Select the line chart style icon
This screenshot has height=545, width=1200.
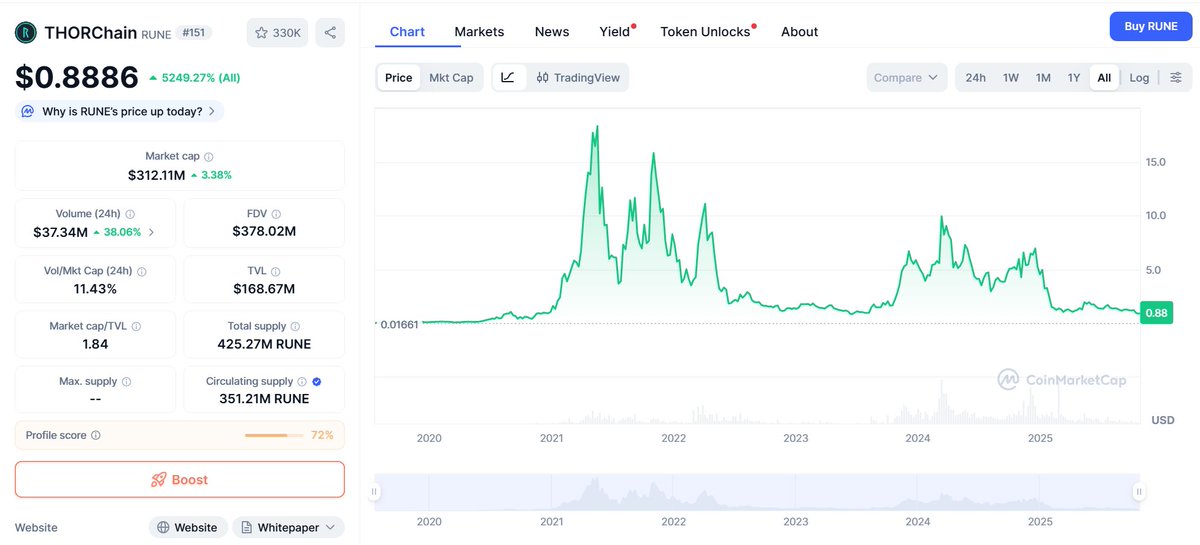coord(508,78)
